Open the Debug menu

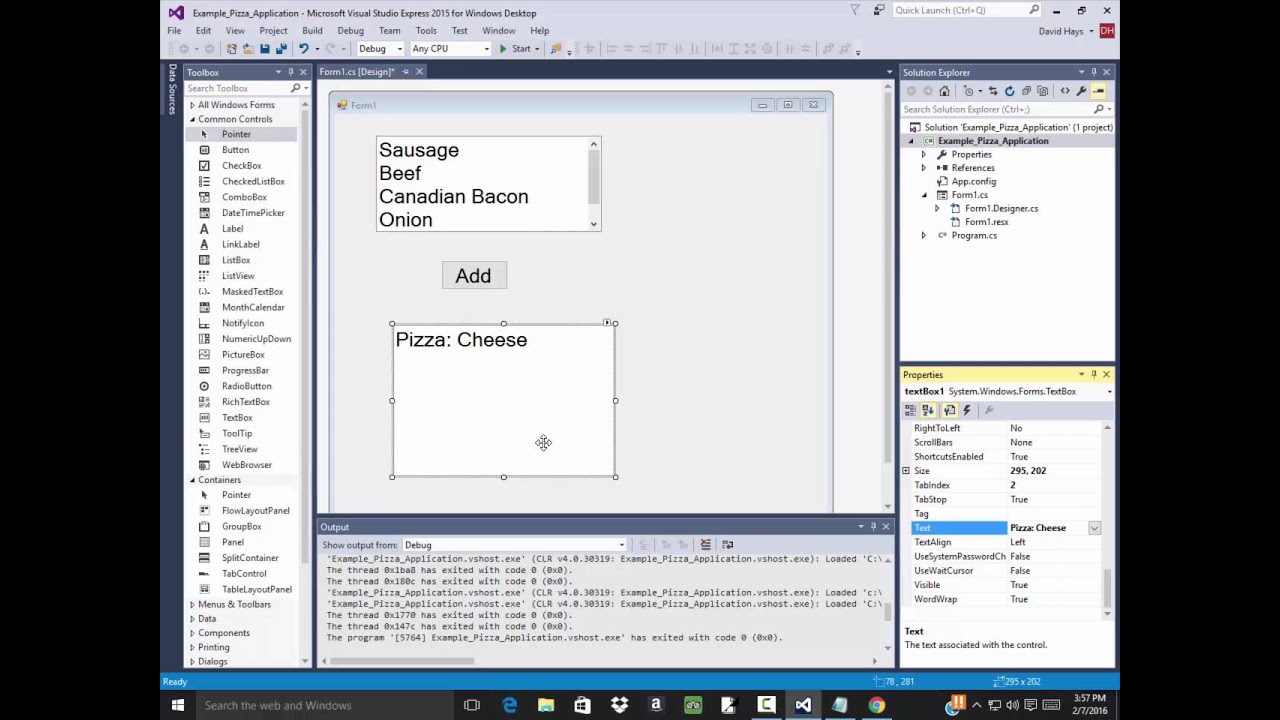pyautogui.click(x=350, y=31)
